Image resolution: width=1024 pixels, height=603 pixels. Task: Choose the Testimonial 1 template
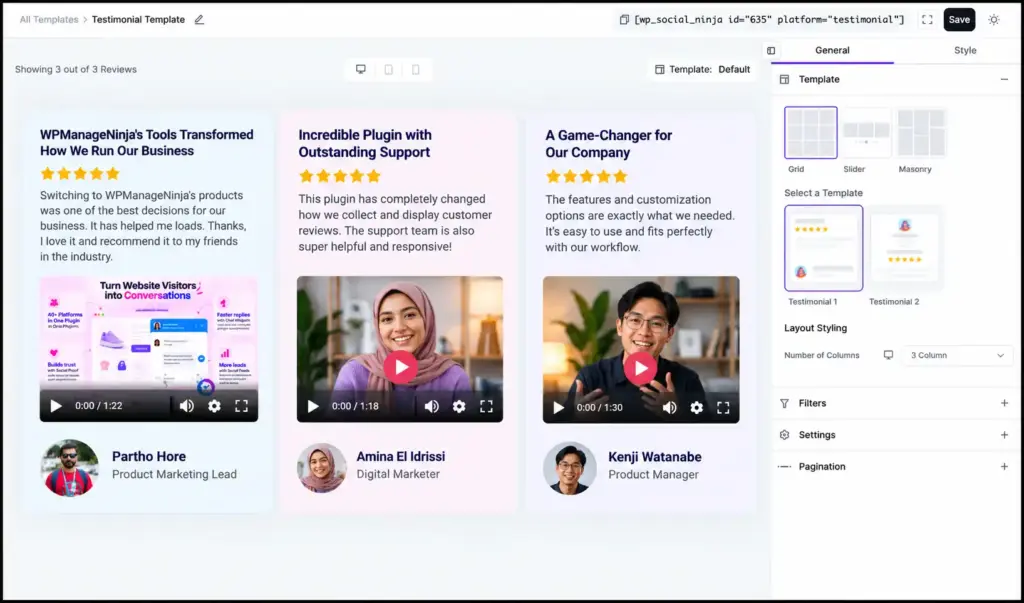pyautogui.click(x=824, y=248)
